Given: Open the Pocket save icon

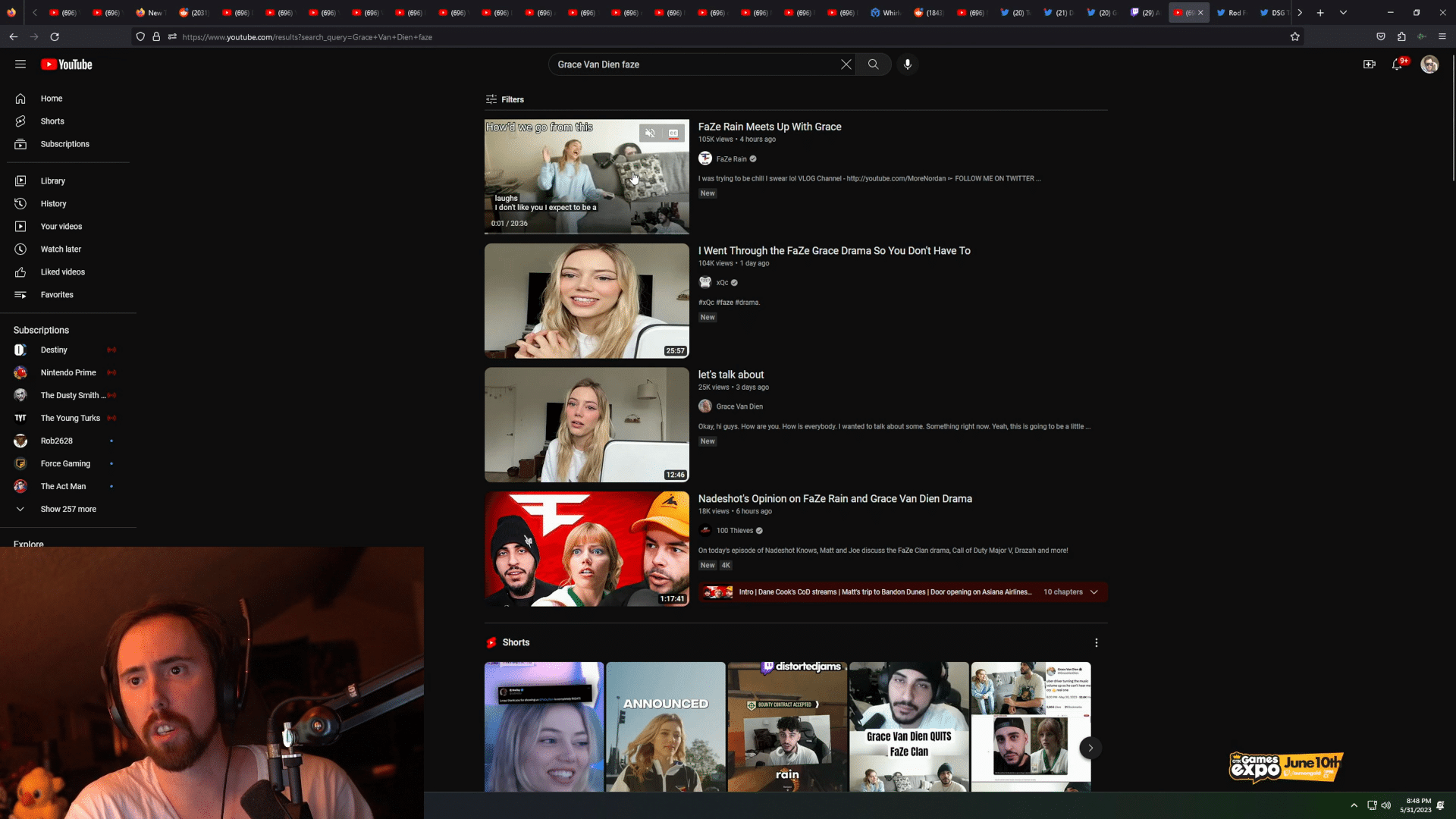Looking at the screenshot, I should 1381,36.
